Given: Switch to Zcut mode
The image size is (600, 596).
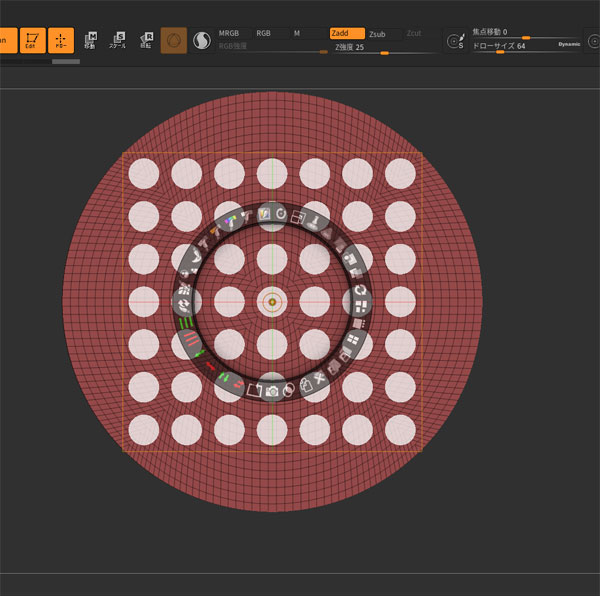Looking at the screenshot, I should pos(414,34).
